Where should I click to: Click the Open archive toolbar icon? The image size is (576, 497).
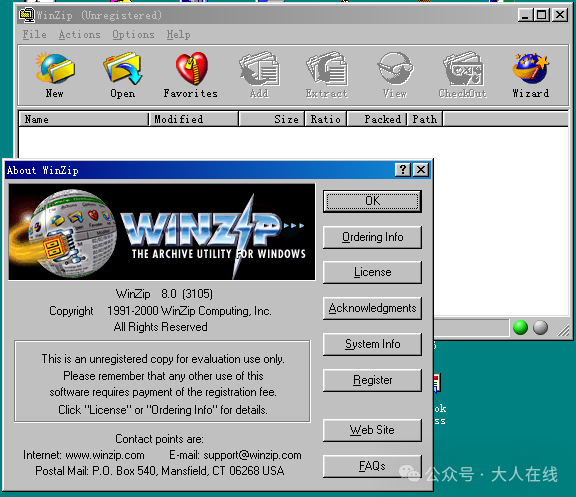point(123,75)
